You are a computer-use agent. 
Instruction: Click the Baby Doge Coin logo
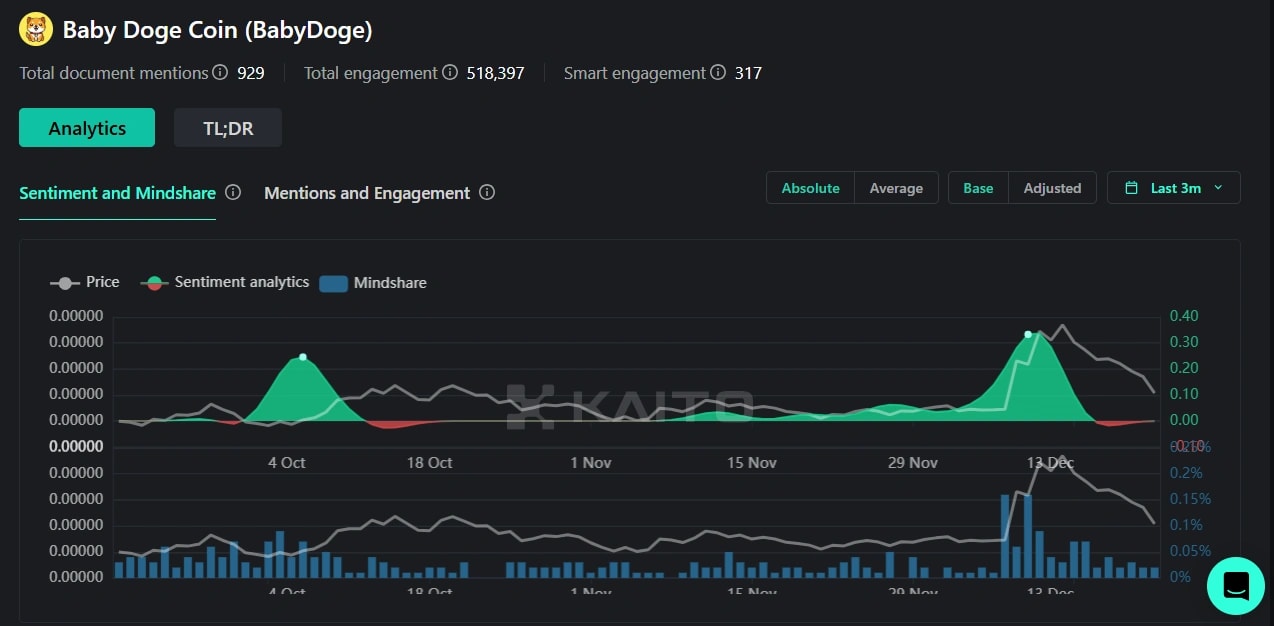pyautogui.click(x=35, y=29)
